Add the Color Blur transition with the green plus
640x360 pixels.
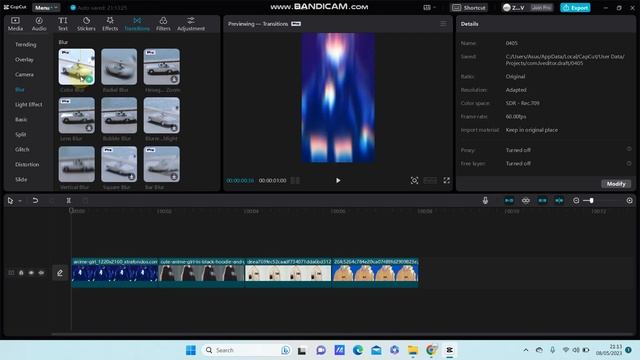(x=89, y=79)
